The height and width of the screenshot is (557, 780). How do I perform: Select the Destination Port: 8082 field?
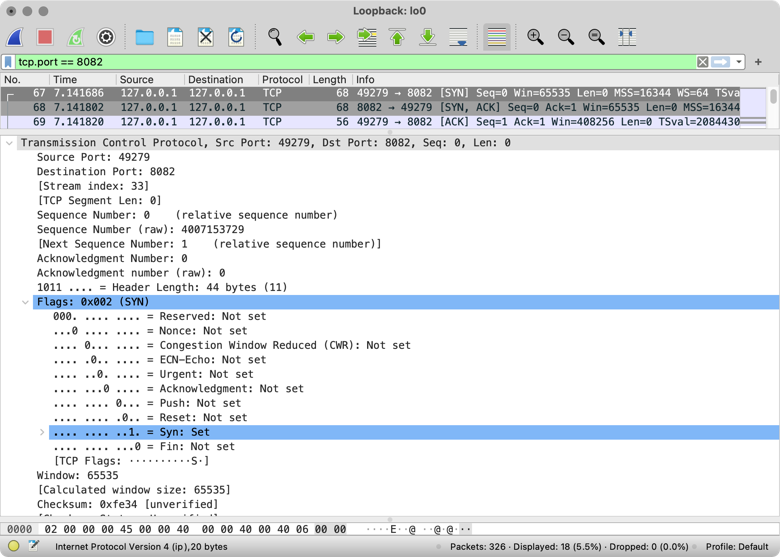click(x=105, y=172)
